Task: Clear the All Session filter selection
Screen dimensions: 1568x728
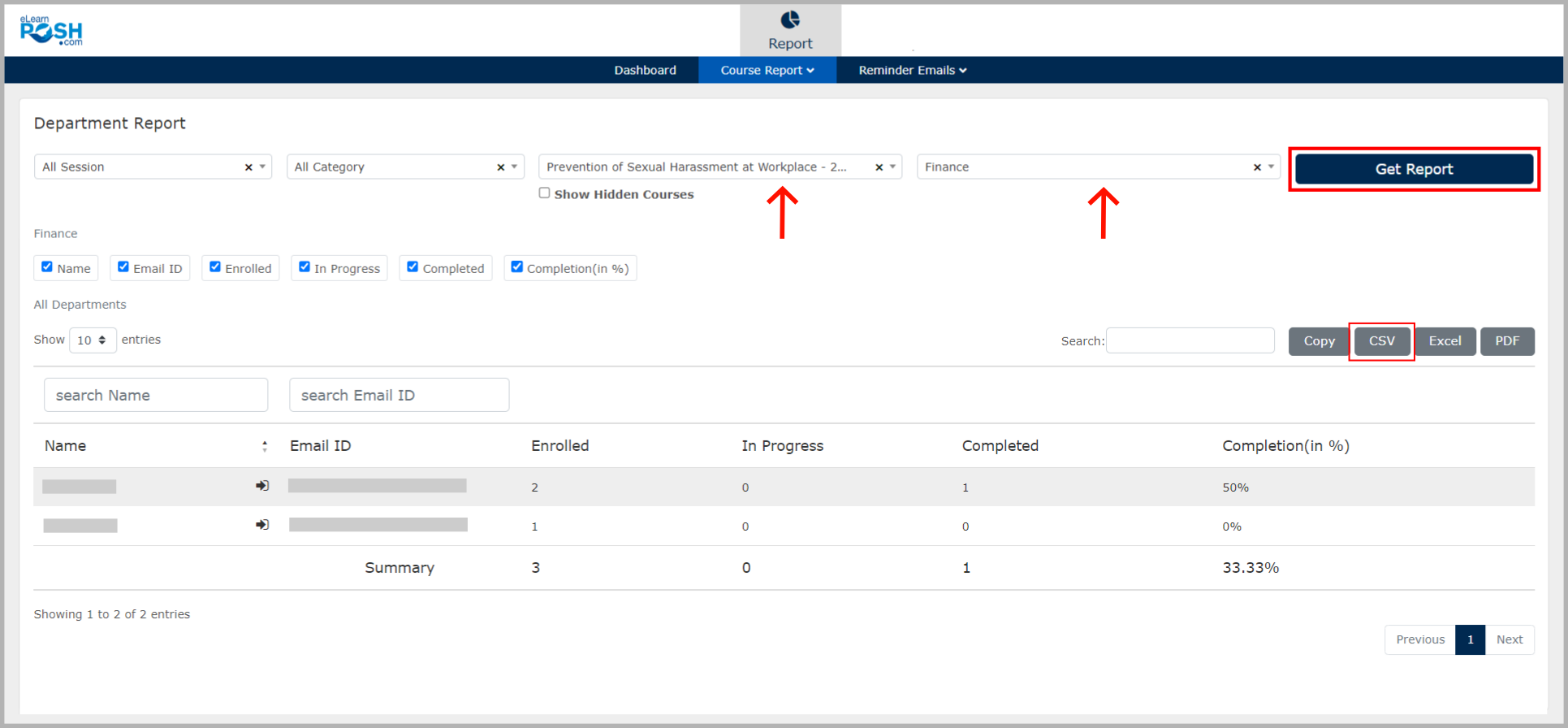Action: tap(248, 167)
